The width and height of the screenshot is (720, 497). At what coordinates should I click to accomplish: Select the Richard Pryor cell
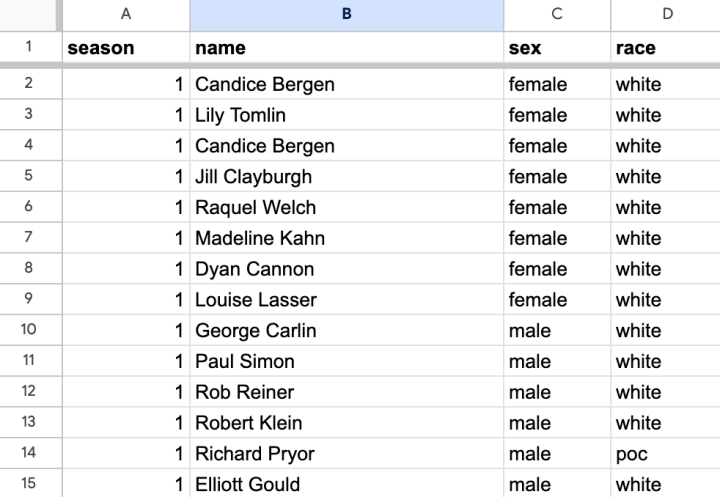tap(347, 453)
